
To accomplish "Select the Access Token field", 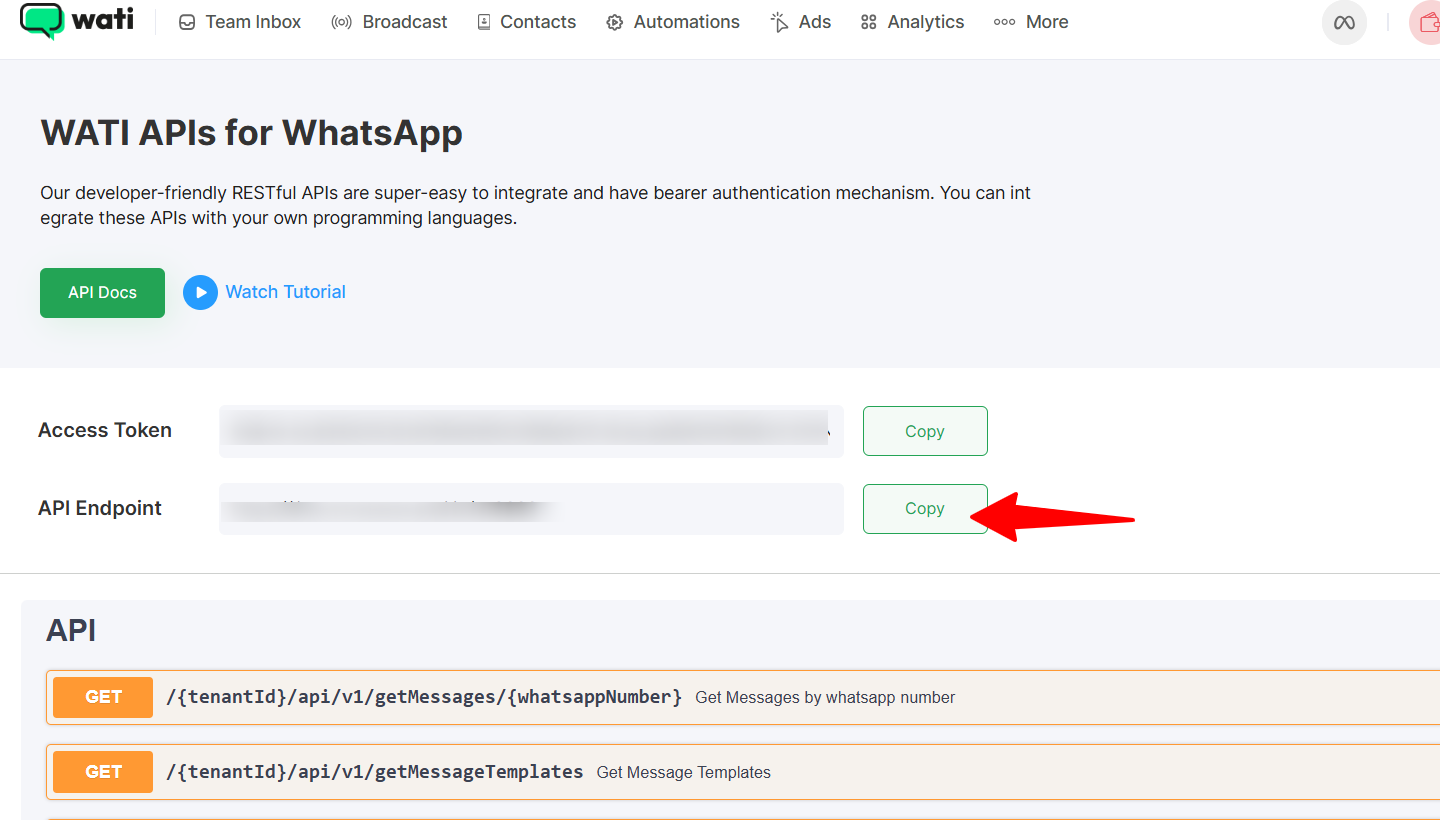I will click(x=531, y=431).
